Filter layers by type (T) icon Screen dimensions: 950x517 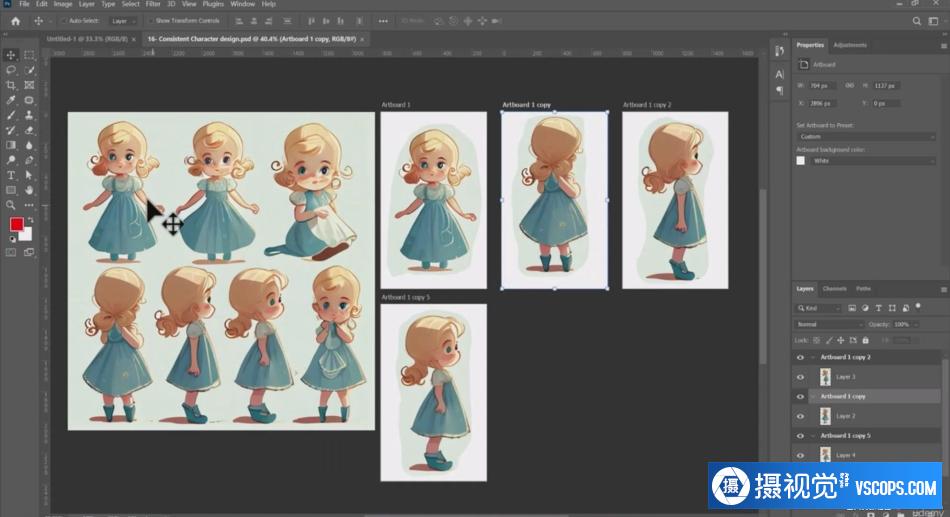point(879,308)
